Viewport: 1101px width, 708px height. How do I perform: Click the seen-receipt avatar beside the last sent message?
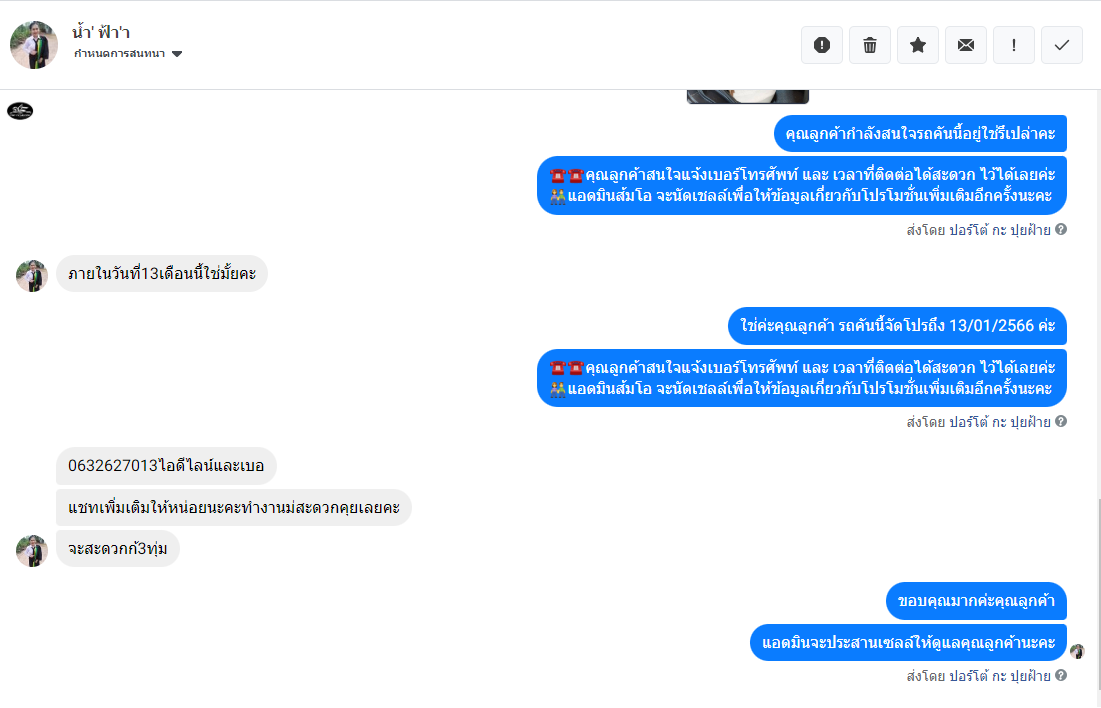[x=1077, y=652]
